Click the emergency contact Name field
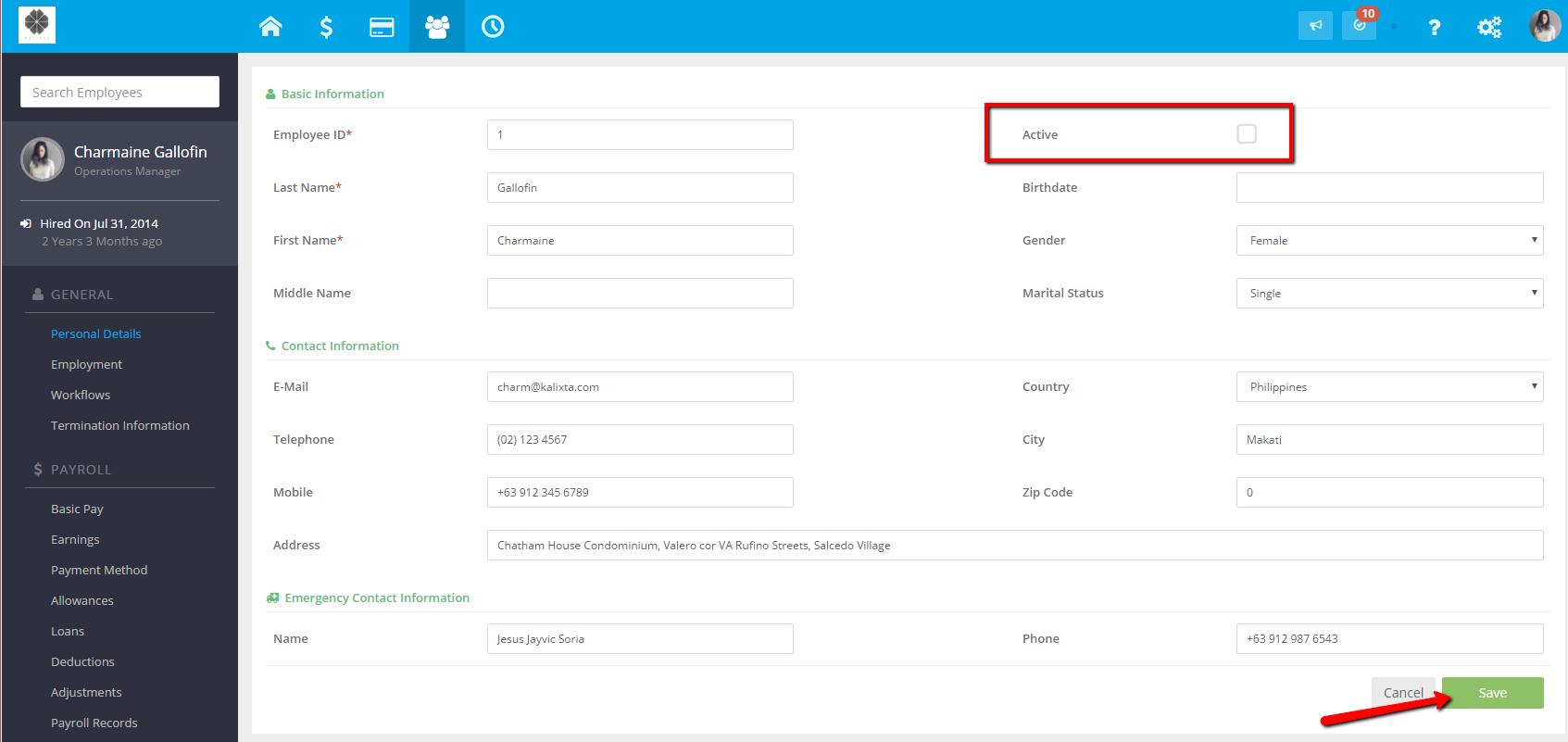The height and width of the screenshot is (742, 1568). [x=640, y=639]
